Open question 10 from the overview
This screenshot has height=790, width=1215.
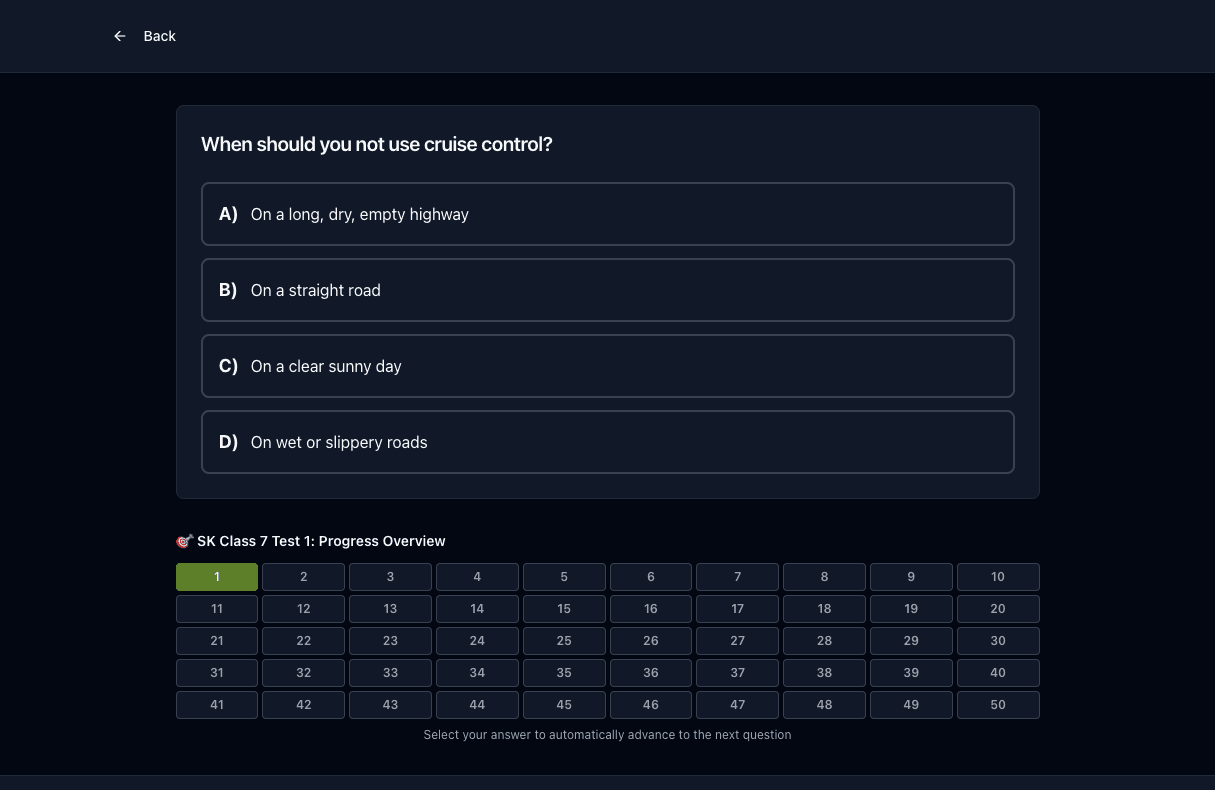point(998,577)
